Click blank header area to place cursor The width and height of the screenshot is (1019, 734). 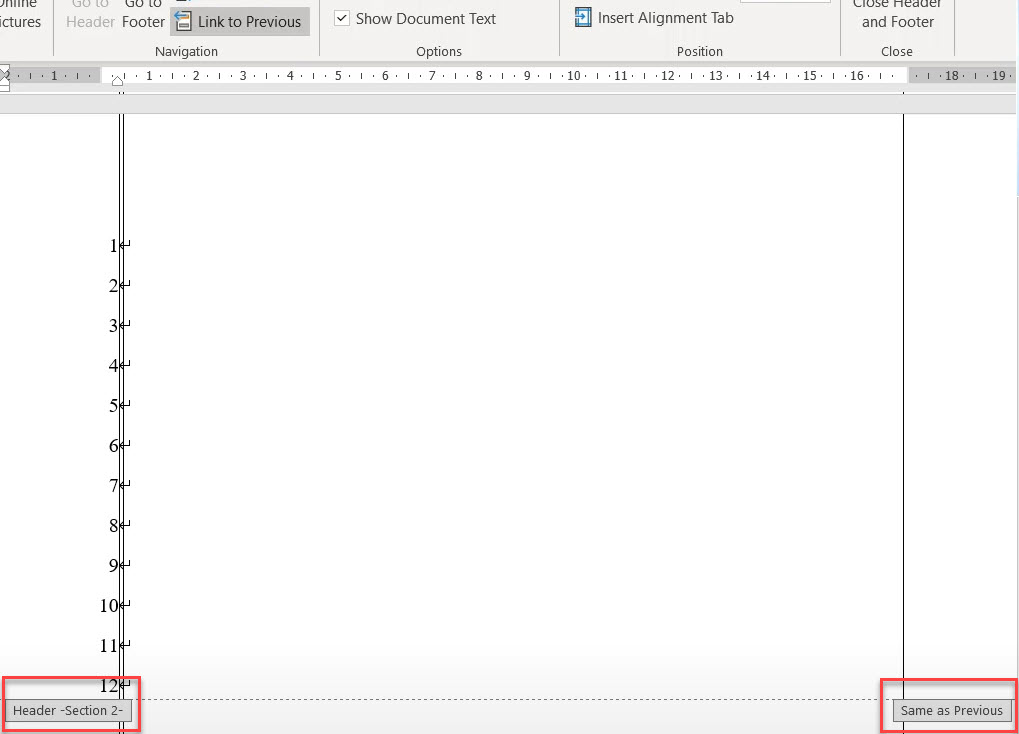coord(500,400)
